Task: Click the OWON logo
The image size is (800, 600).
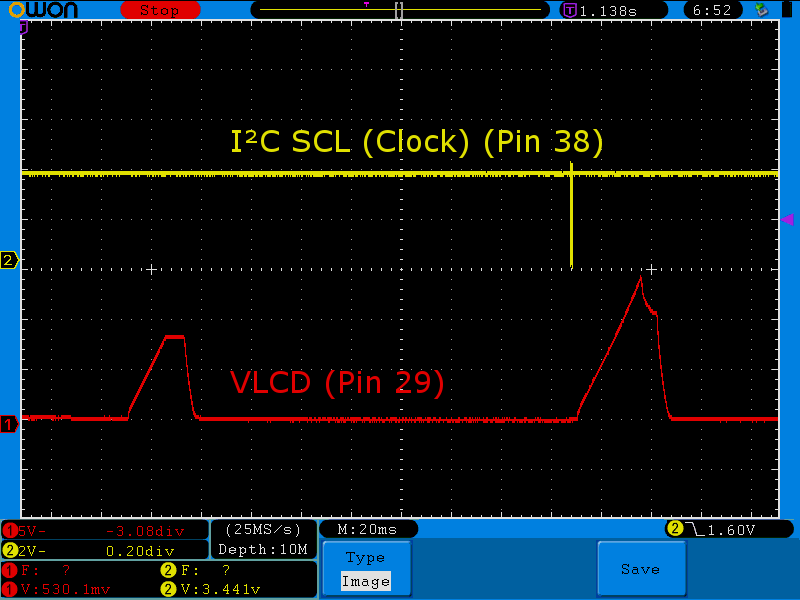Action: [x=43, y=10]
